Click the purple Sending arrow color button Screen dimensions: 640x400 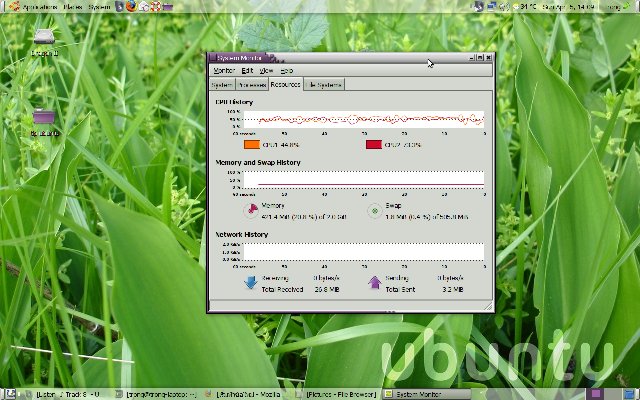(375, 282)
